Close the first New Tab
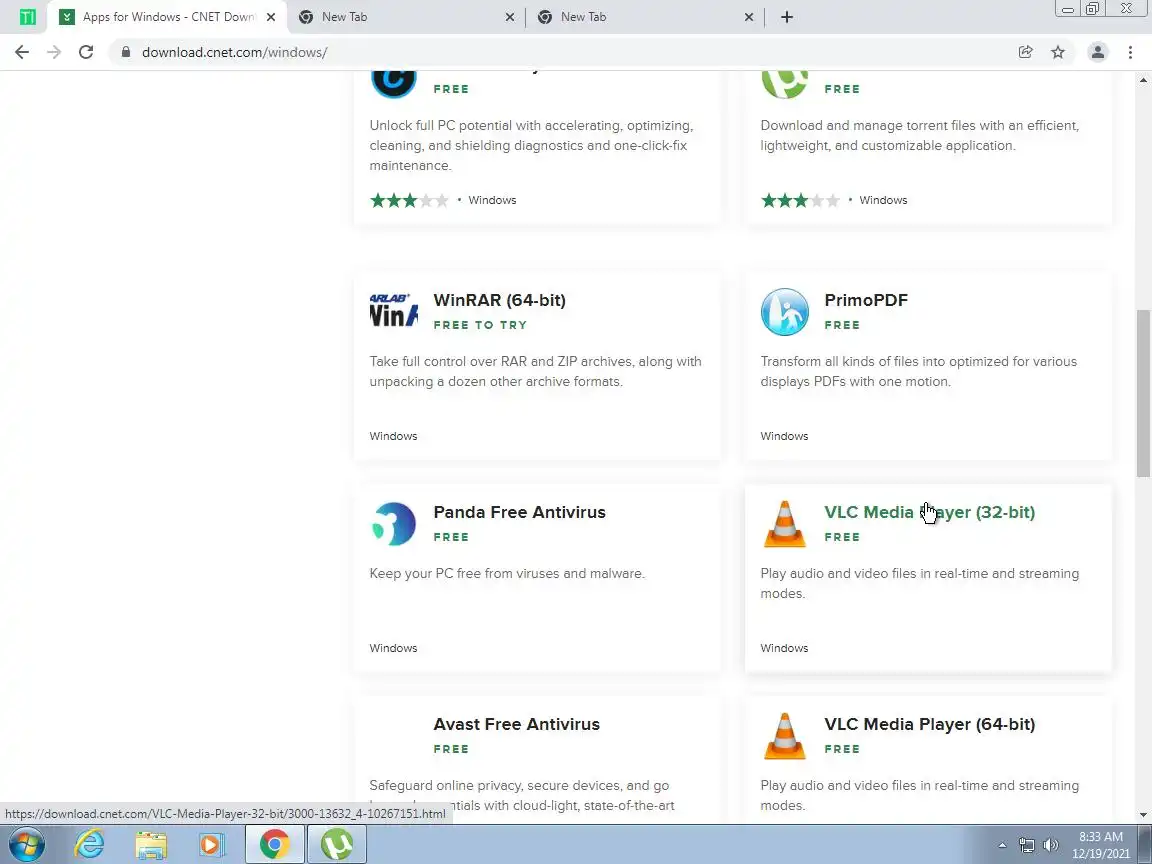The image size is (1152, 864). 510,17
